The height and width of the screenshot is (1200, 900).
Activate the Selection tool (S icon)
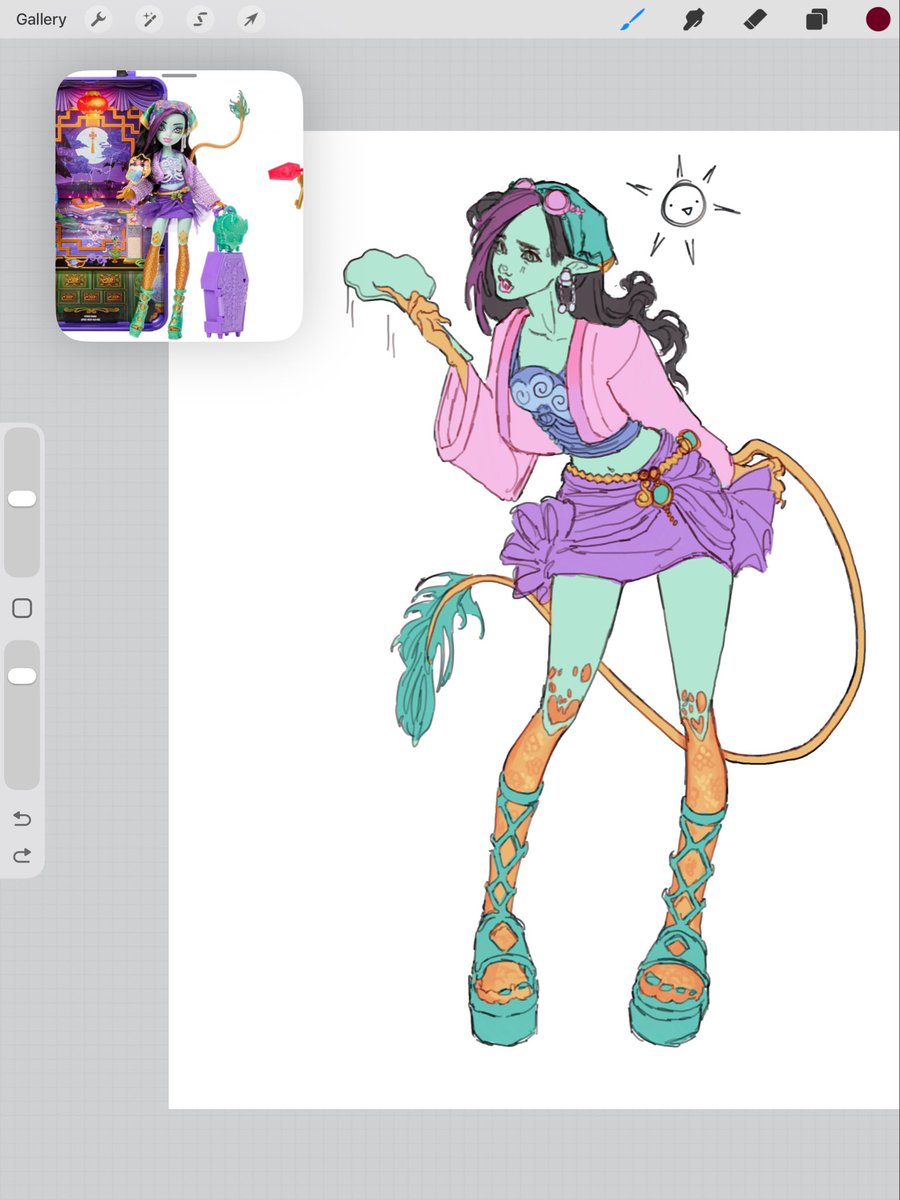(201, 19)
